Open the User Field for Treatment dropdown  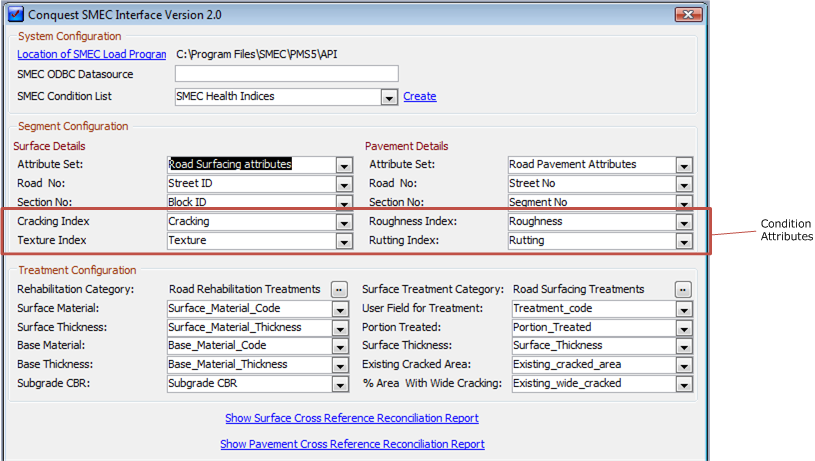[x=684, y=309]
